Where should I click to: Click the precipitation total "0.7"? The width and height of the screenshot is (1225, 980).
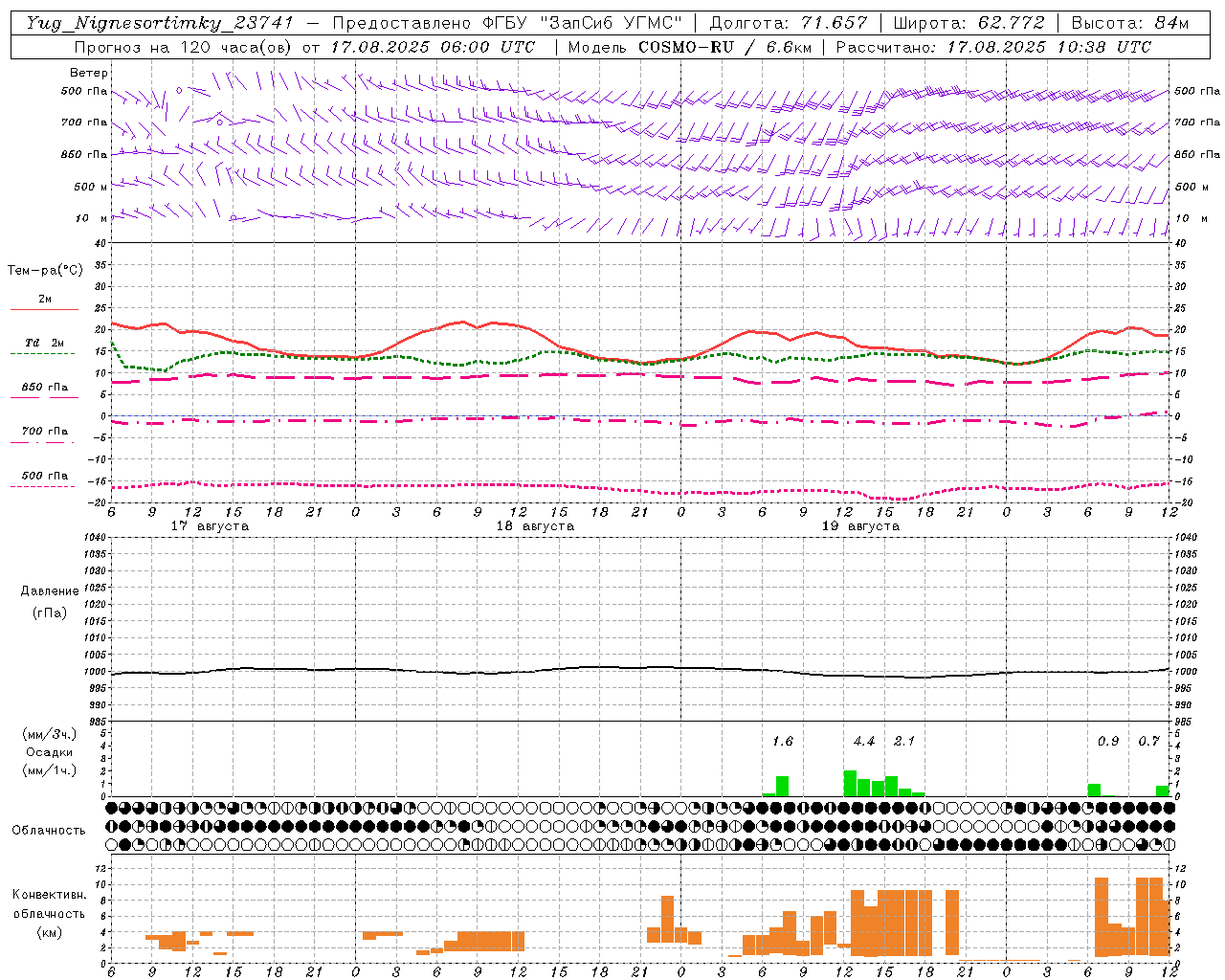coord(1148,741)
